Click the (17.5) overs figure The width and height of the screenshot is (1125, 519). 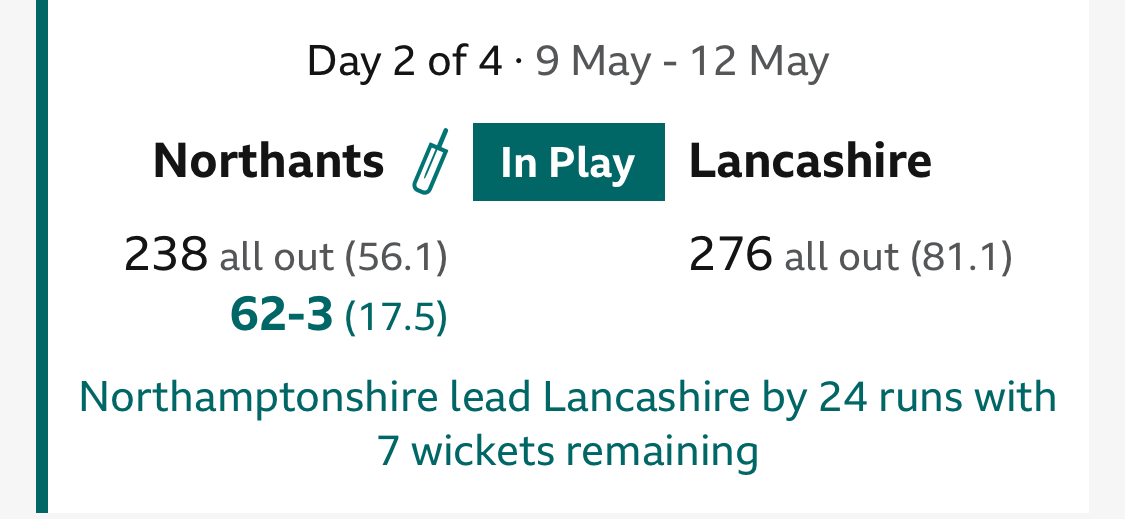click(x=395, y=318)
